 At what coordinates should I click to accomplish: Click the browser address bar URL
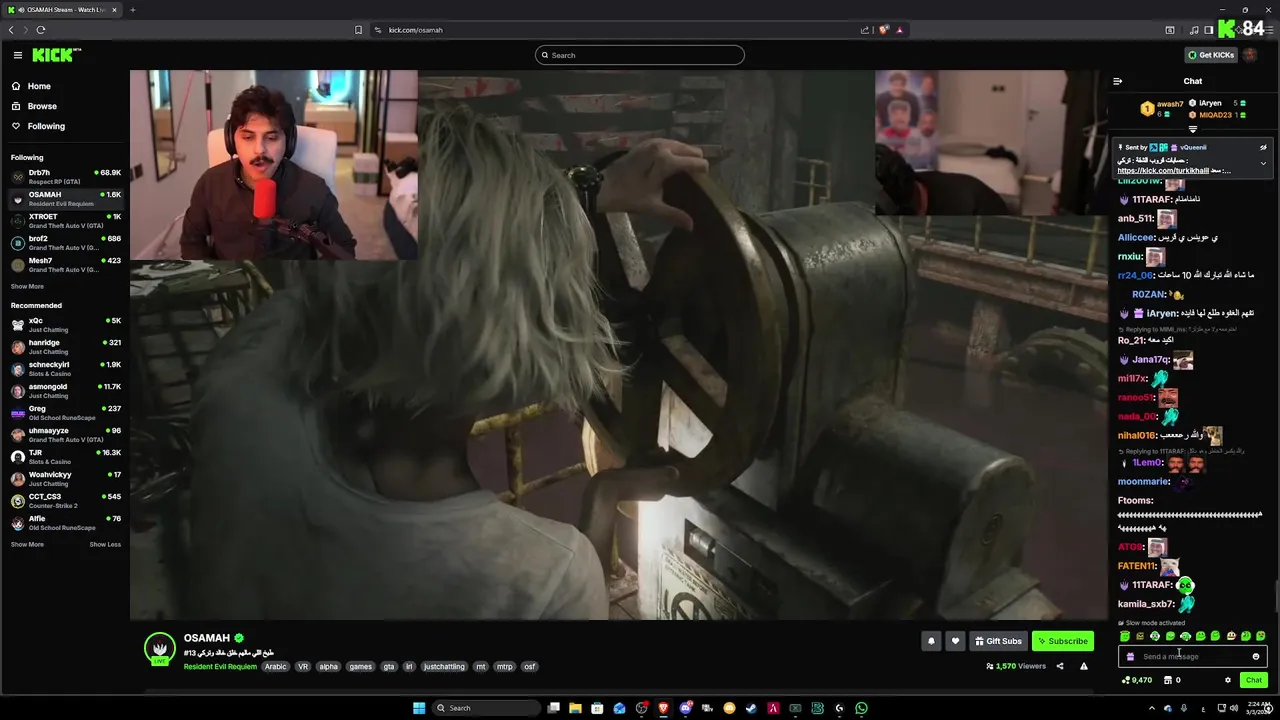[415, 30]
